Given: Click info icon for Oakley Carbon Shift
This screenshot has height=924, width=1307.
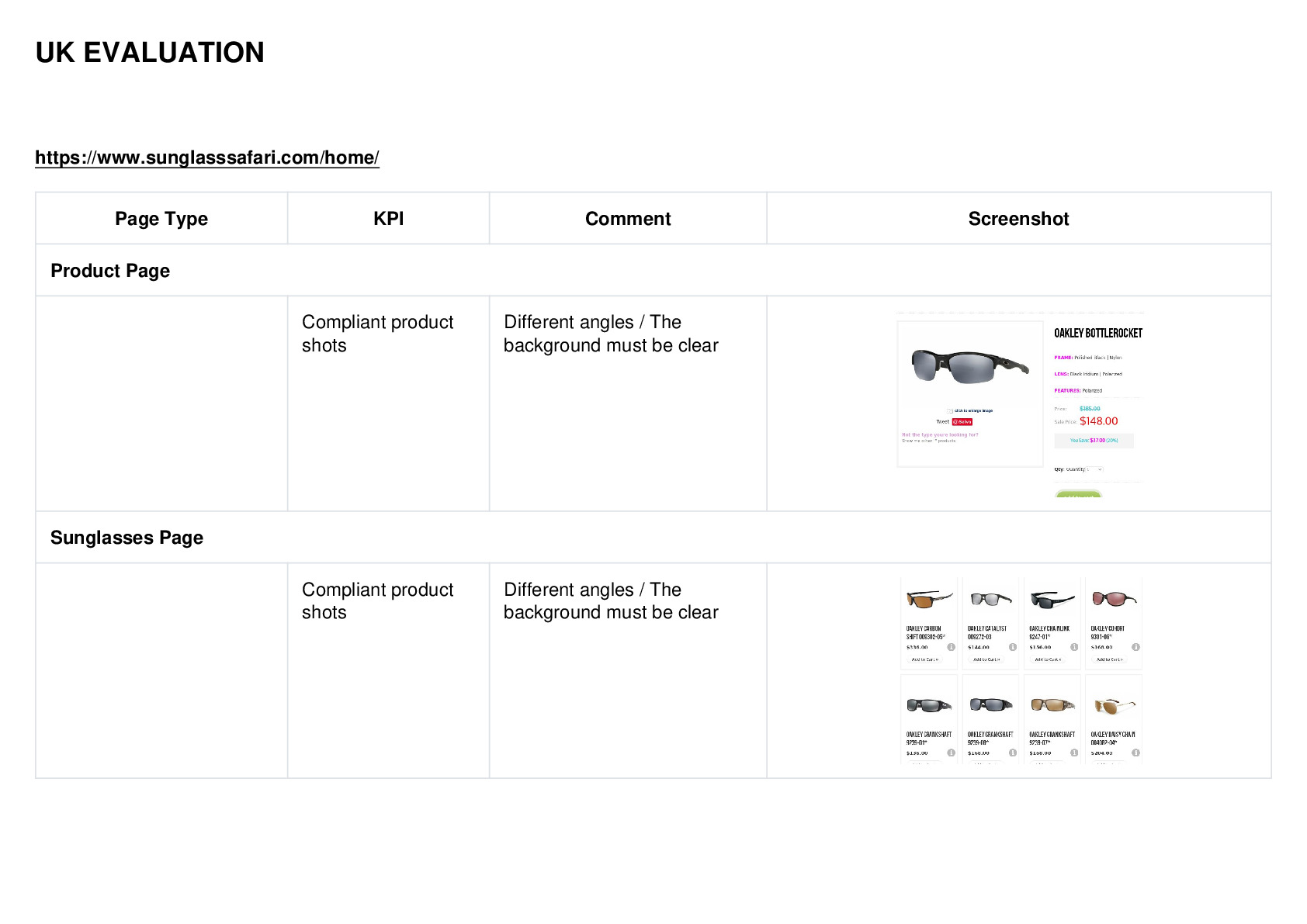Looking at the screenshot, I should pos(951,647).
